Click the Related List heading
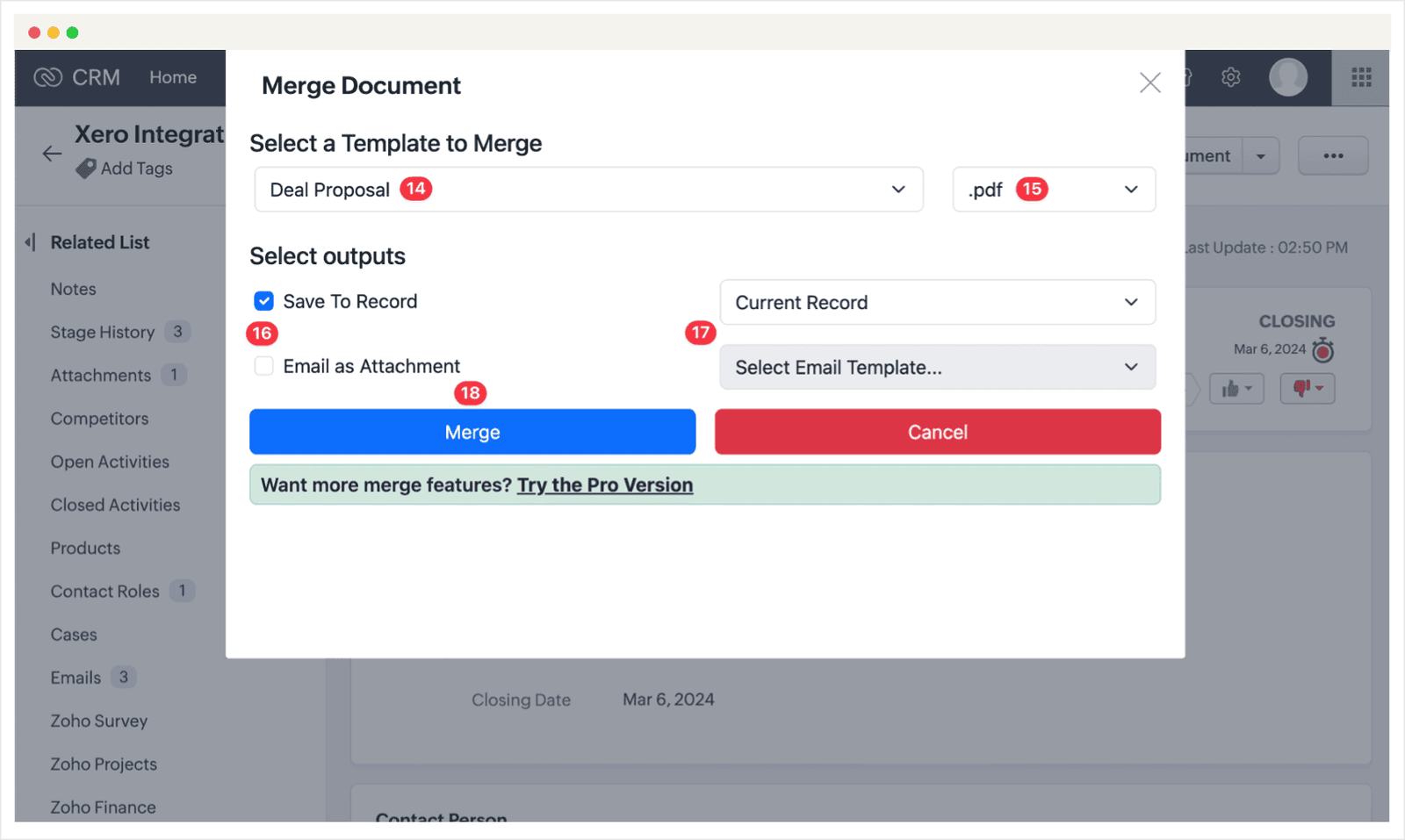This screenshot has width=1405, height=840. point(100,242)
